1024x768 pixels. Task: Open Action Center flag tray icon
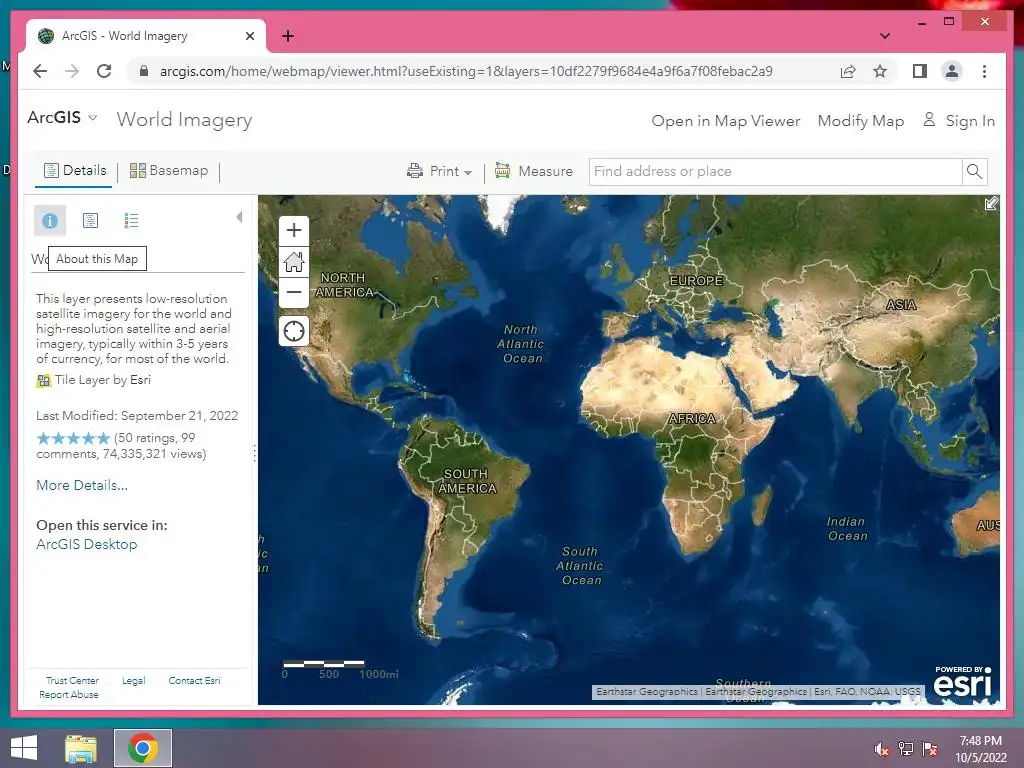click(930, 749)
